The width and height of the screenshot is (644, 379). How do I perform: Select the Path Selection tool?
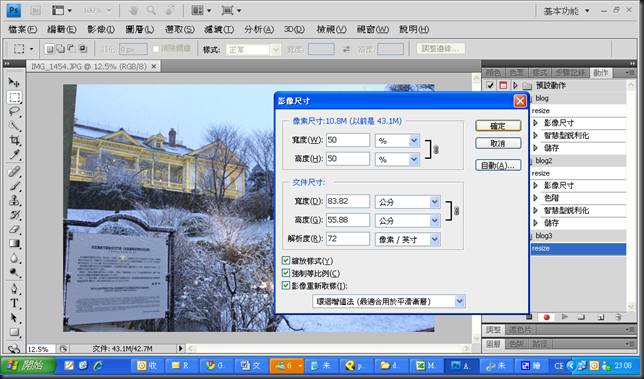[x=14, y=317]
